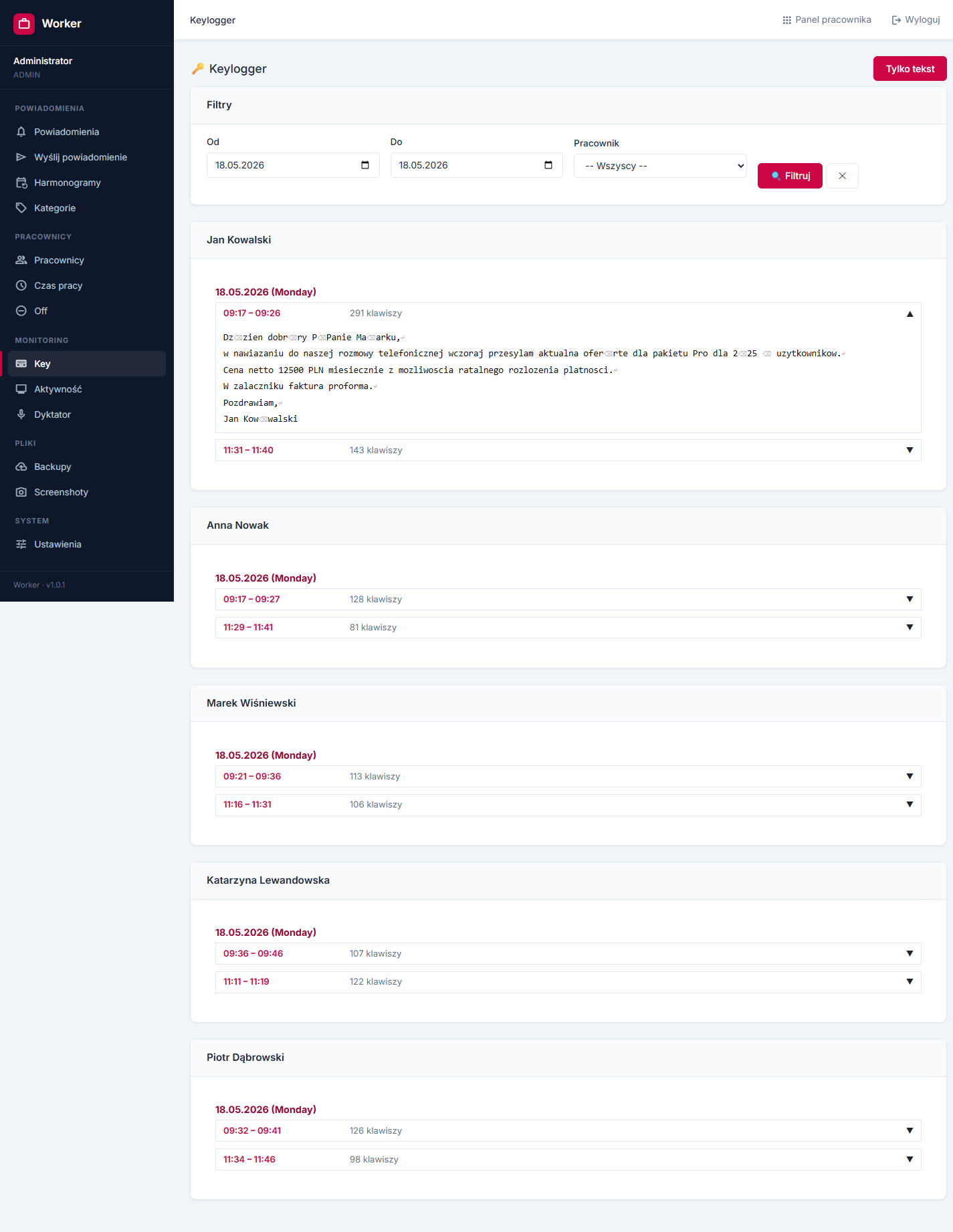Click the Tylko tekst button
Viewport: 953px width, 1232px height.
click(910, 69)
